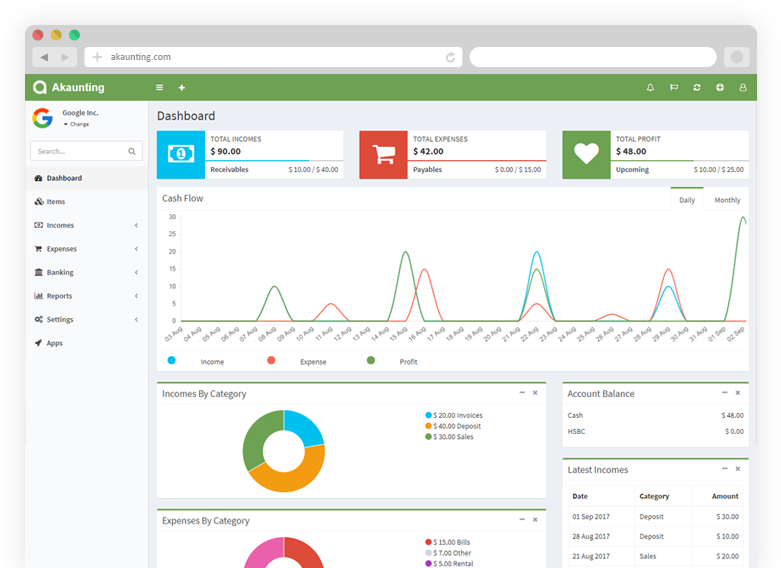Minimize the Account Balance panel
Image resolution: width=781 pixels, height=568 pixels.
point(725,393)
